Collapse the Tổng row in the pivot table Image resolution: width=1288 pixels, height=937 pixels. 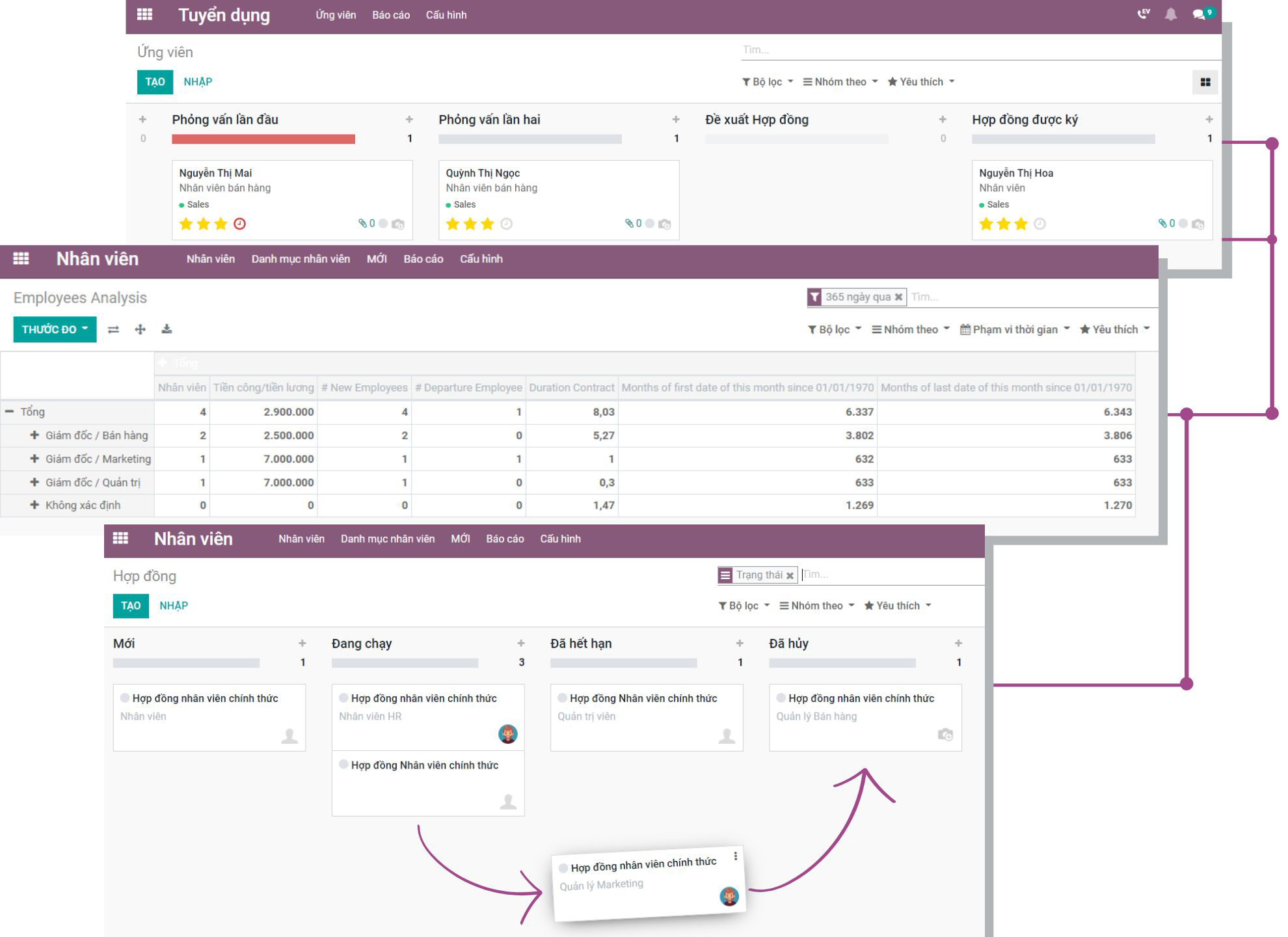(10, 412)
